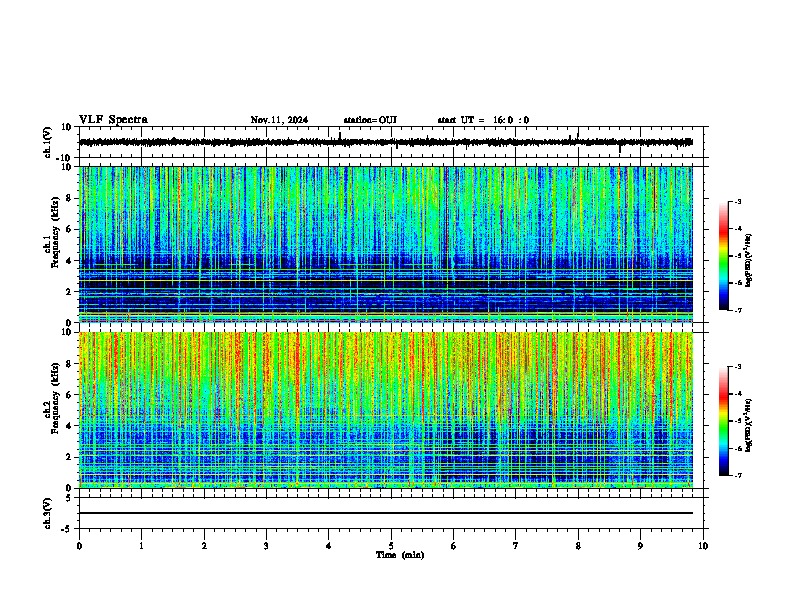
Task: Click time-axis tick label '2' at the bottom
Action: pyautogui.click(x=204, y=546)
